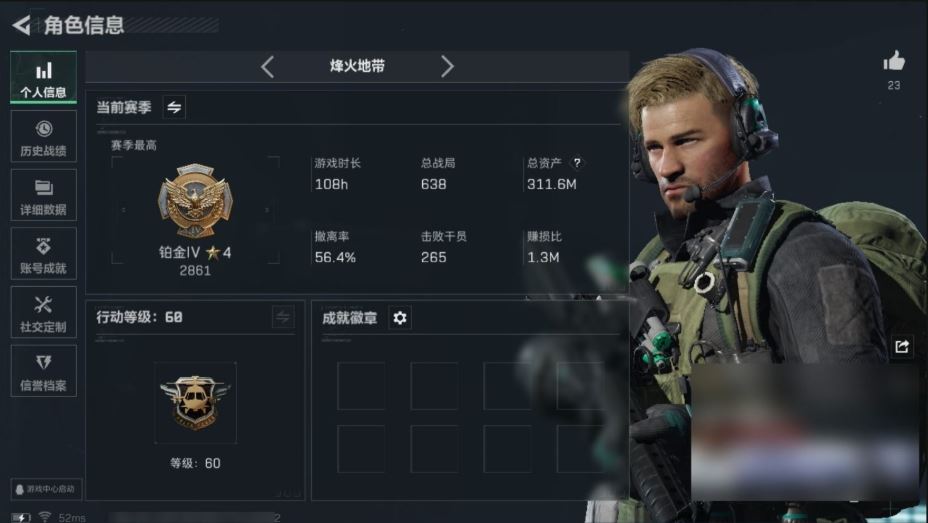Viewport: 928px width, 523px height.
Task: Select the 详细数据 folder icon
Action: (x=43, y=188)
